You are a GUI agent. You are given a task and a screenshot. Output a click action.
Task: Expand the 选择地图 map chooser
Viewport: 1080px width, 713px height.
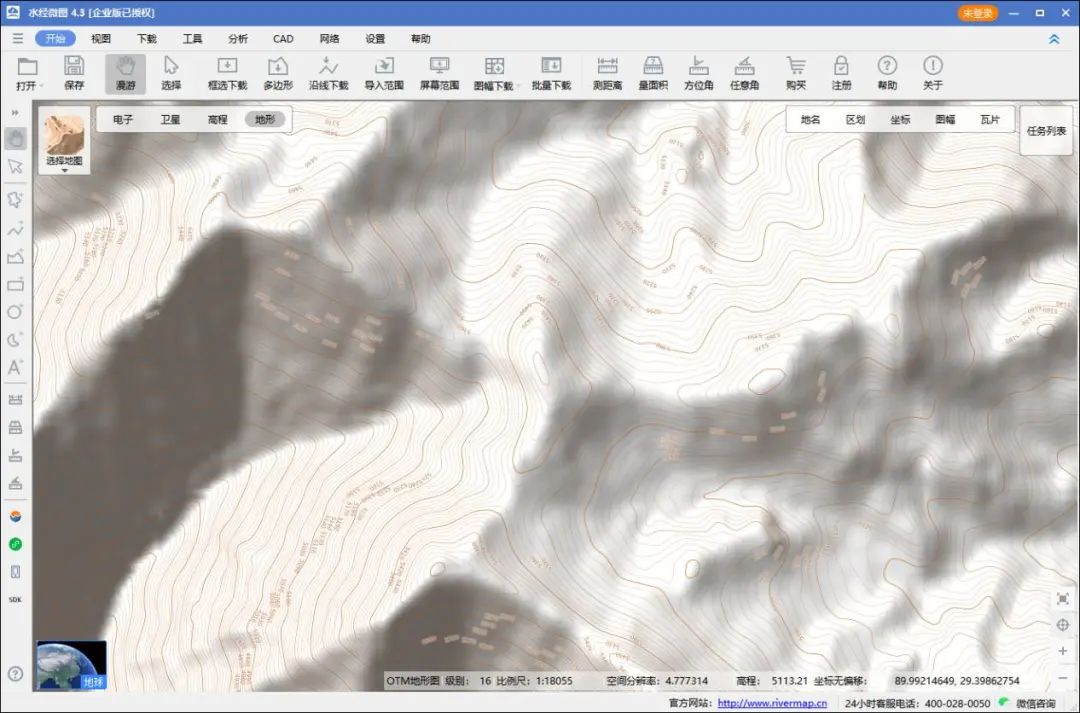(64, 141)
